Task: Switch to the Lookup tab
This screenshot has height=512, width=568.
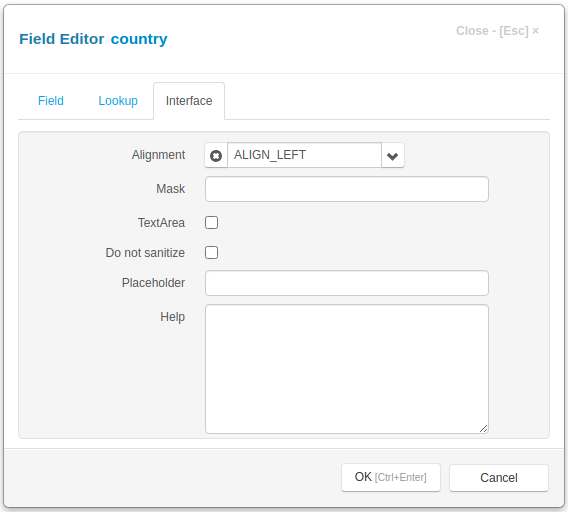Action: tap(118, 101)
